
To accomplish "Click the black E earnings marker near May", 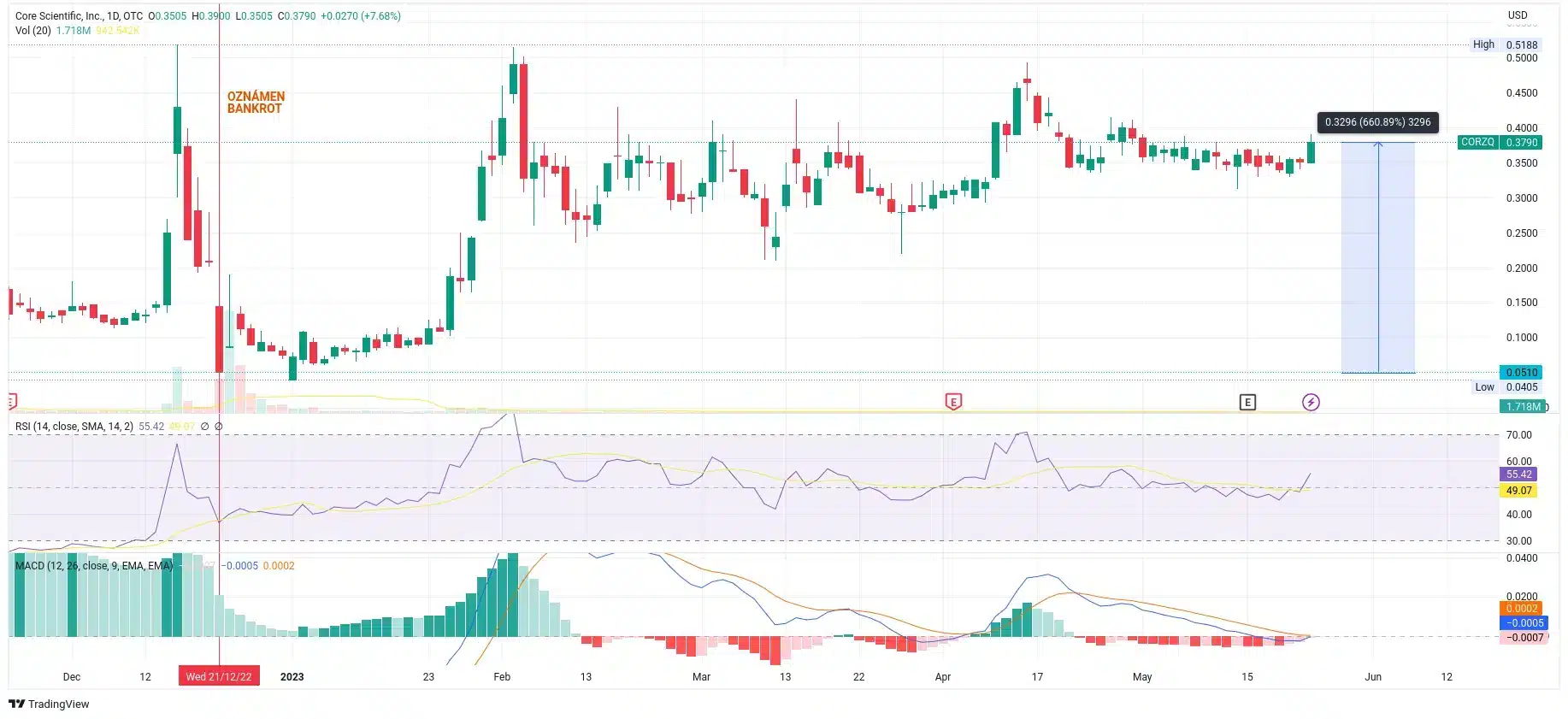I will click(1247, 402).
